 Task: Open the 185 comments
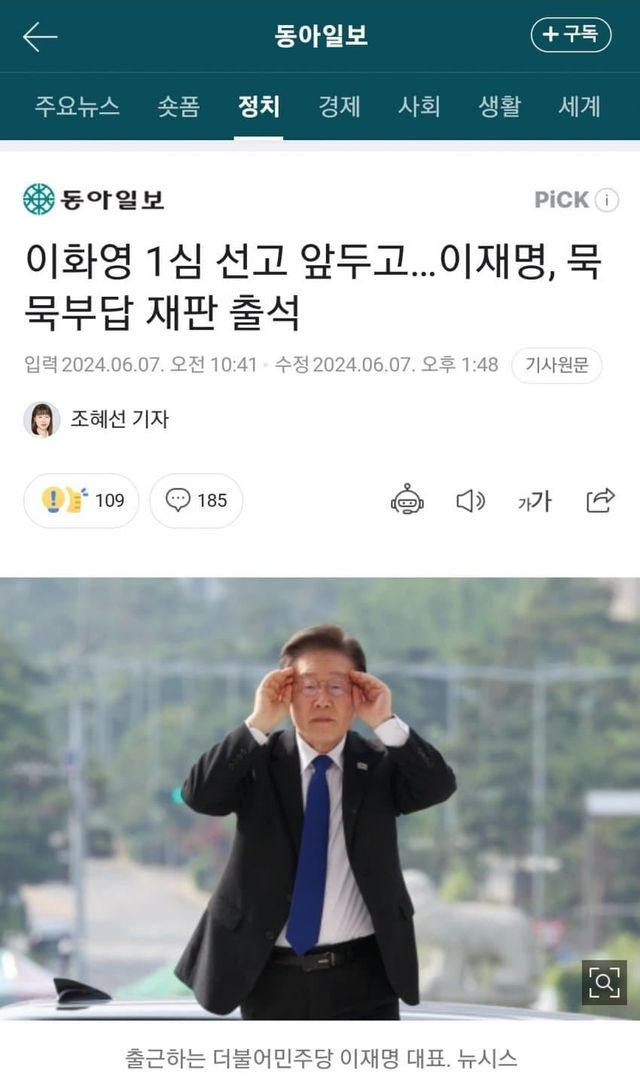[196, 500]
